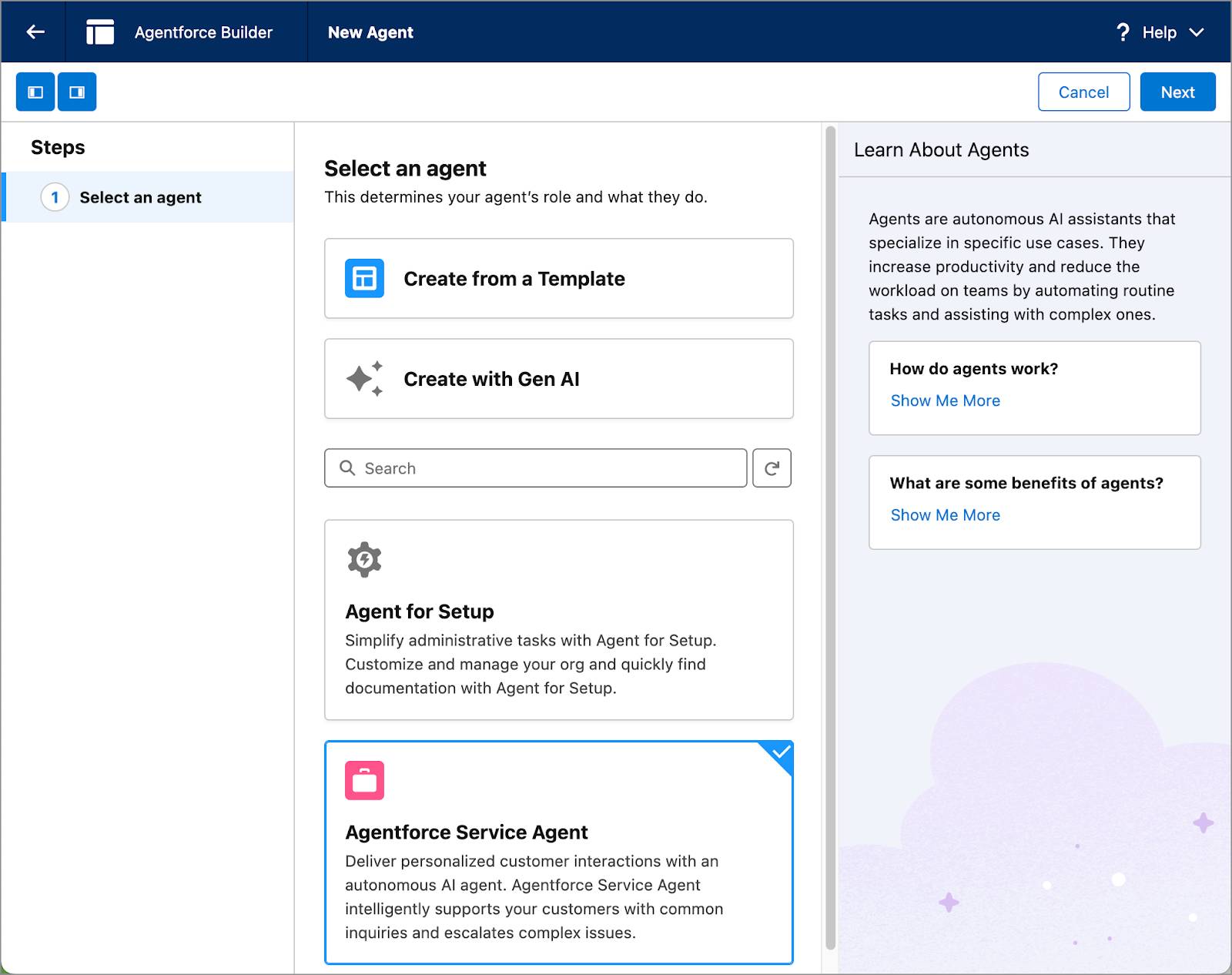This screenshot has width=1232, height=975.
Task: Click the Next button
Action: point(1177,92)
